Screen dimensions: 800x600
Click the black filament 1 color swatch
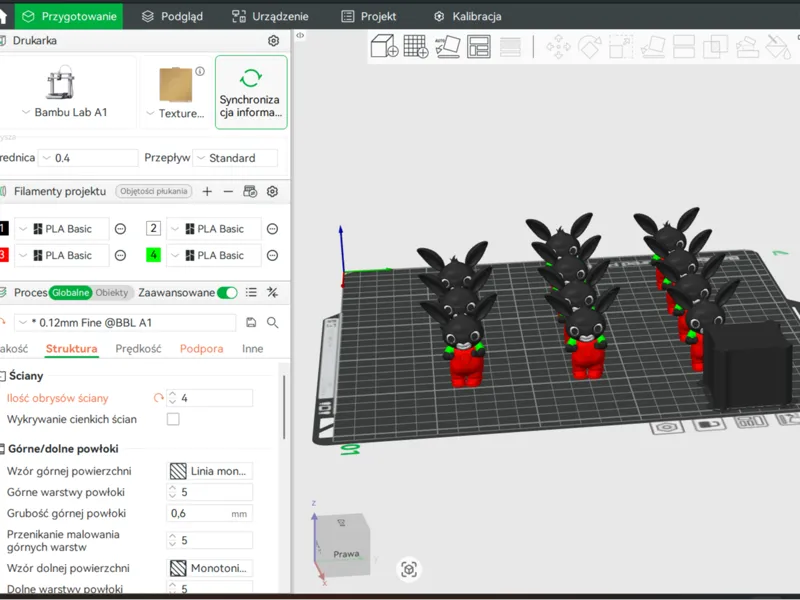tap(4, 229)
